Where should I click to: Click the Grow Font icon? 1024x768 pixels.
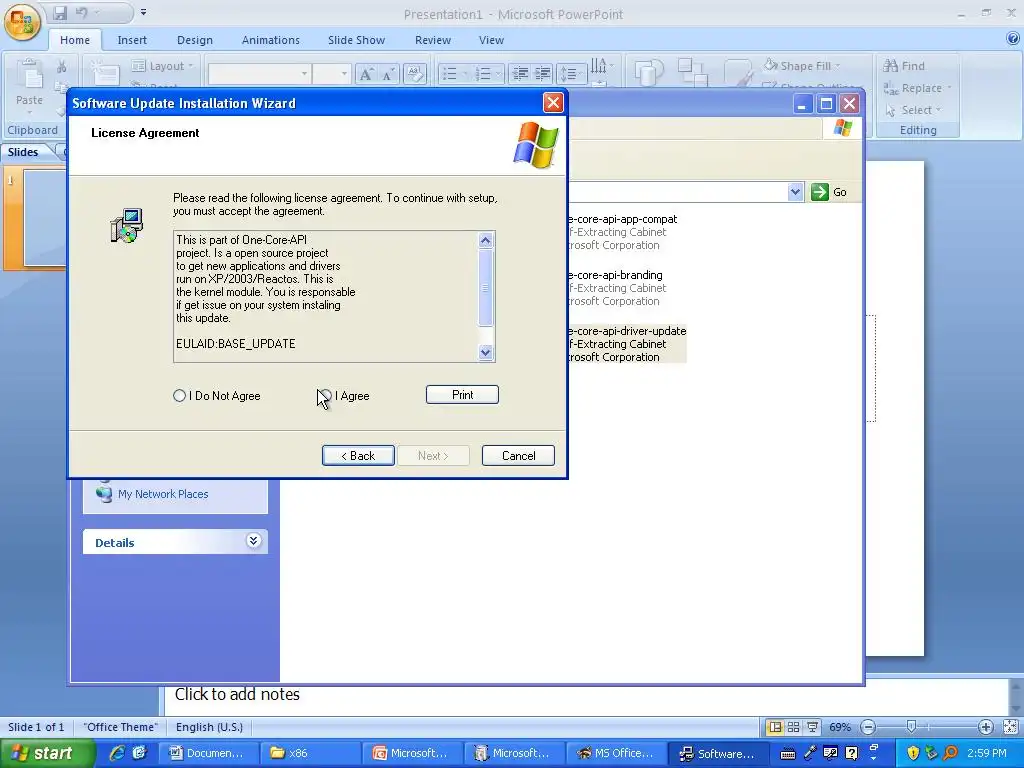click(366, 74)
